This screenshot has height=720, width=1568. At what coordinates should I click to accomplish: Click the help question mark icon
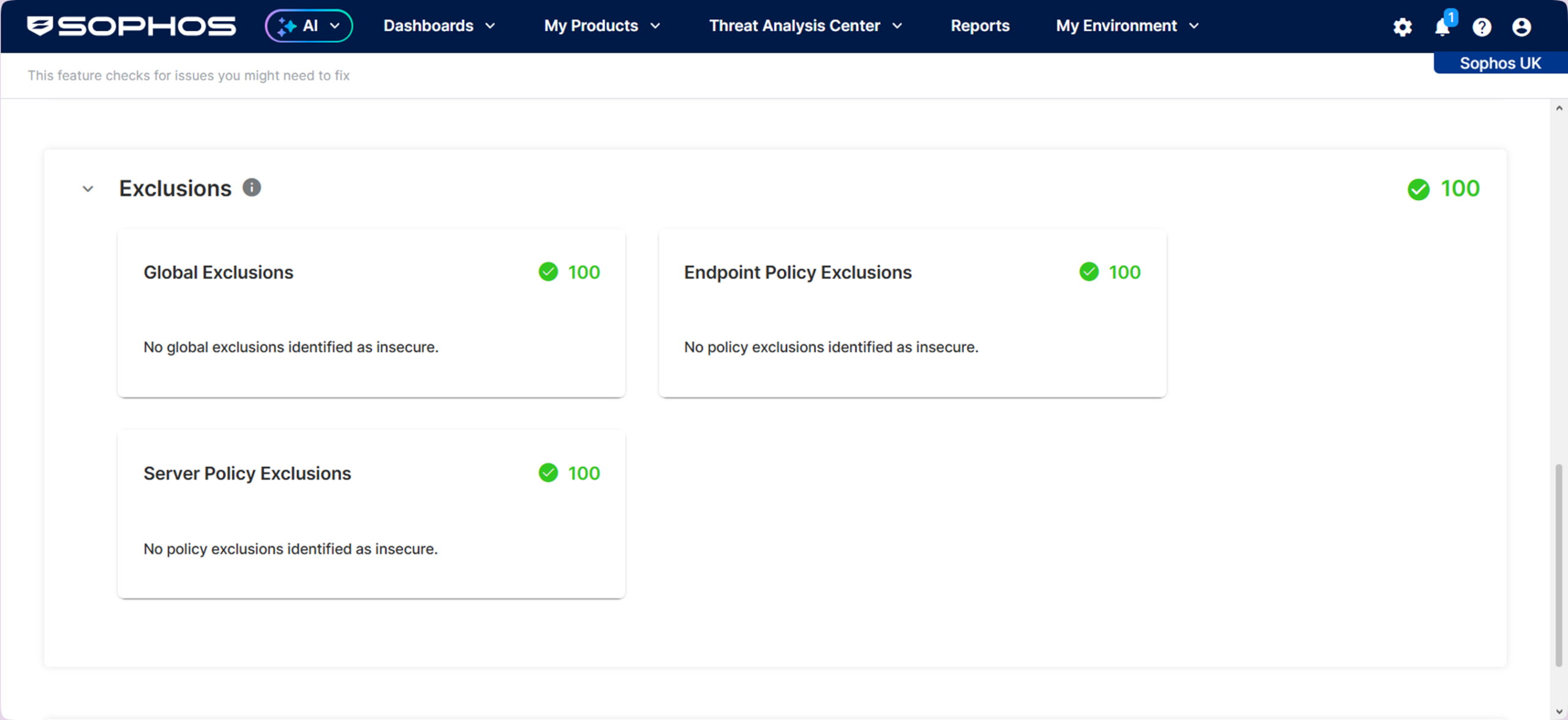1482,27
